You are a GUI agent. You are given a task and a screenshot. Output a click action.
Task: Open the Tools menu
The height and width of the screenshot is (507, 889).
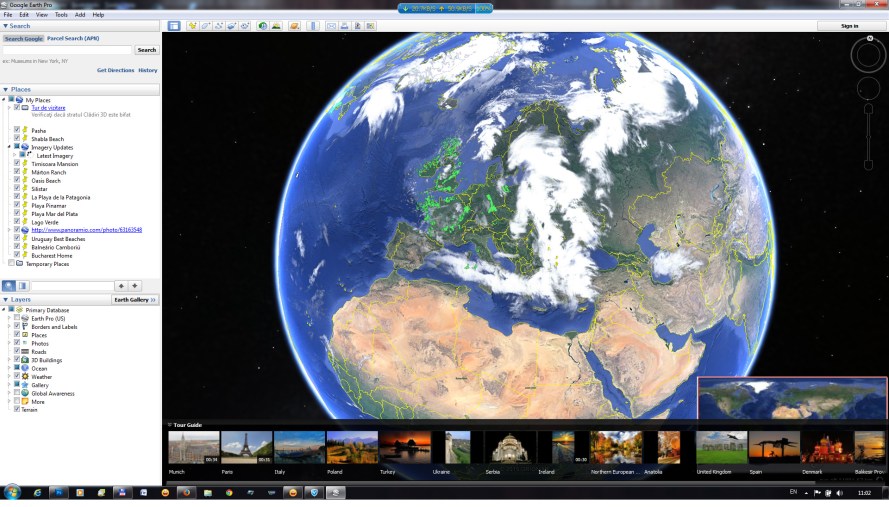coord(61,15)
